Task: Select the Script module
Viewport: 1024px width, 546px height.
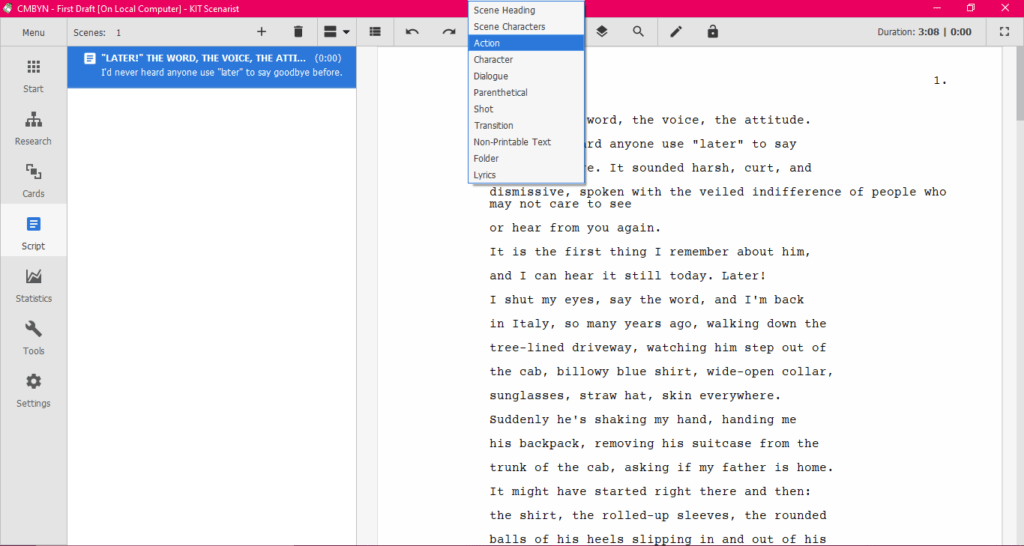Action: (33, 233)
